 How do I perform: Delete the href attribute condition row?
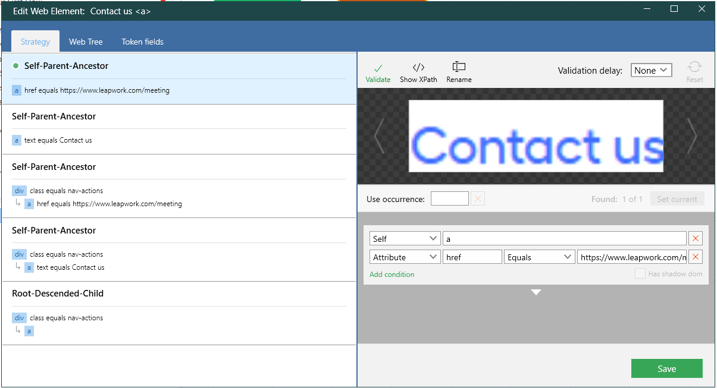[x=695, y=257]
